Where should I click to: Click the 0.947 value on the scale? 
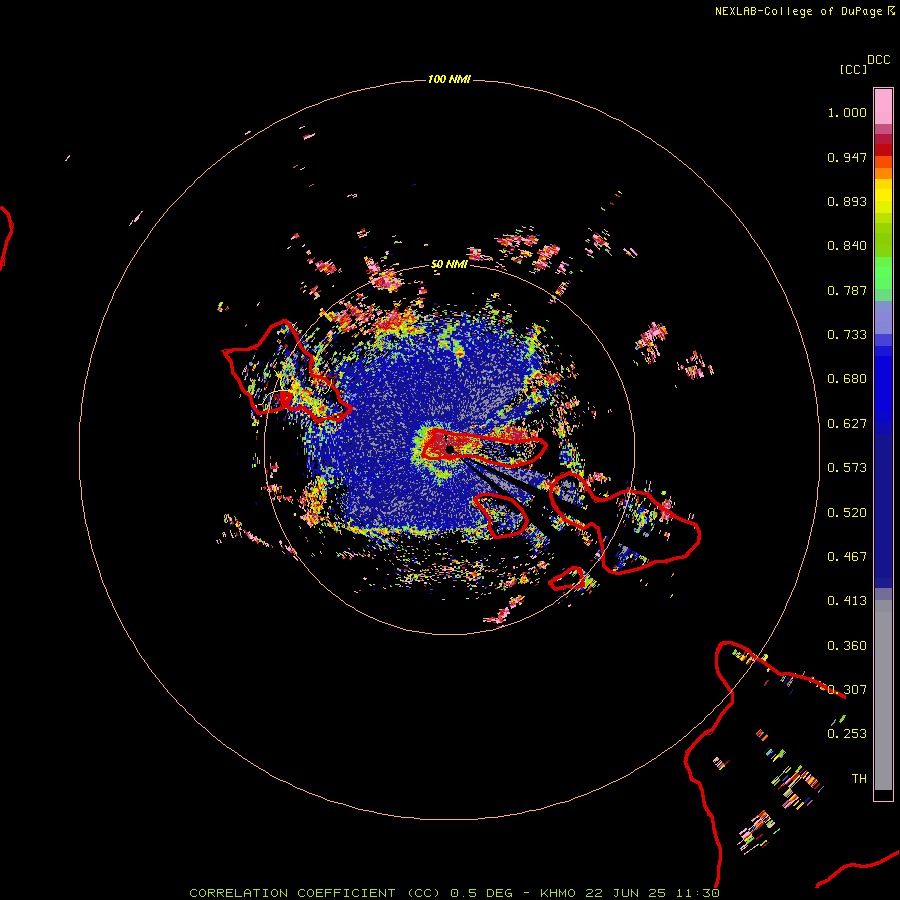point(847,157)
